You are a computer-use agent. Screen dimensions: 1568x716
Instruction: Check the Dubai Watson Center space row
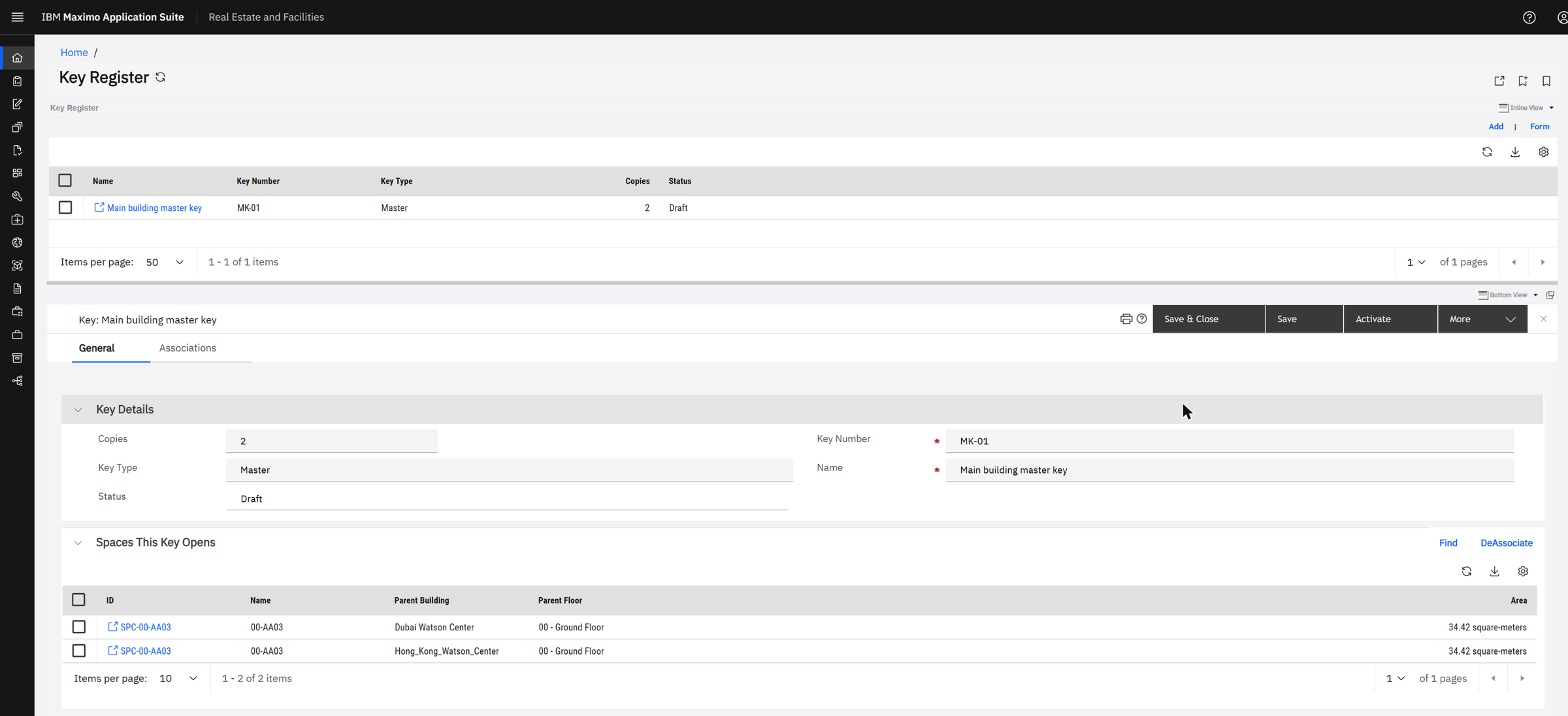(78, 627)
